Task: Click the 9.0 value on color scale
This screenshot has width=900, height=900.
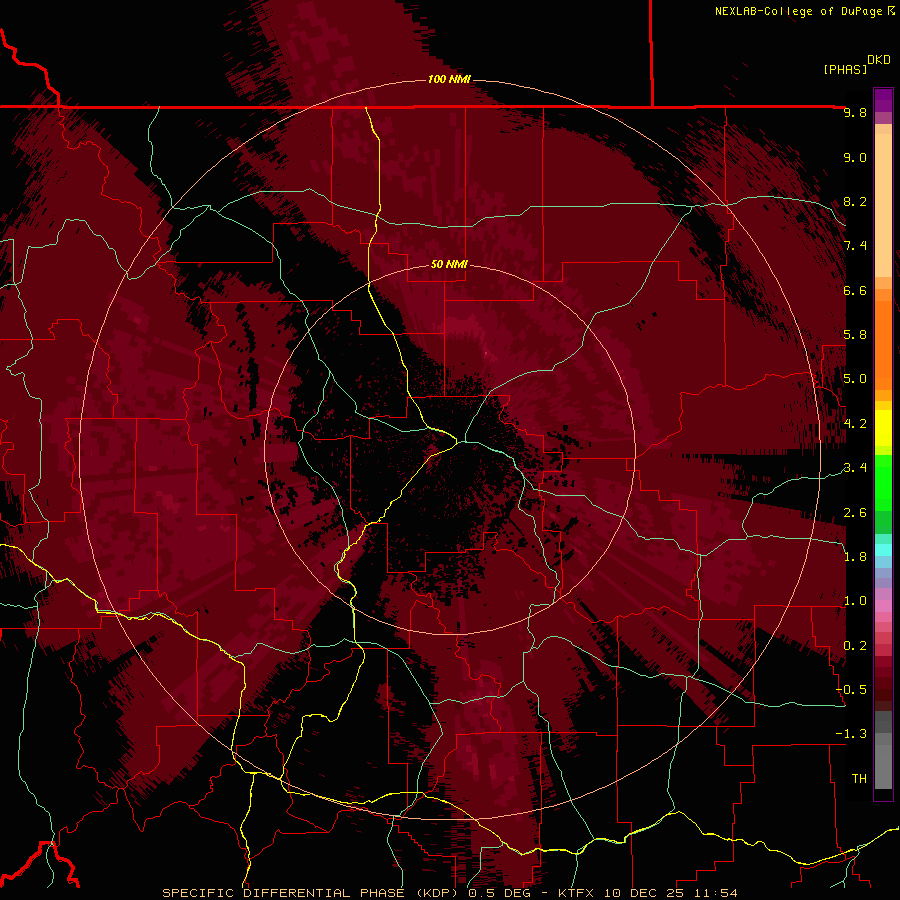Action: click(855, 157)
